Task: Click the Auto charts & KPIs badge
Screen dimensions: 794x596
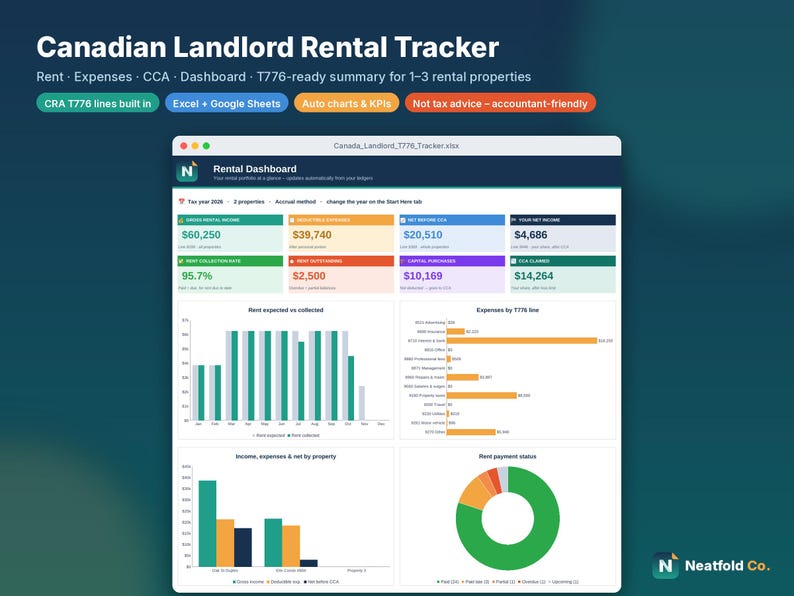Action: (346, 103)
